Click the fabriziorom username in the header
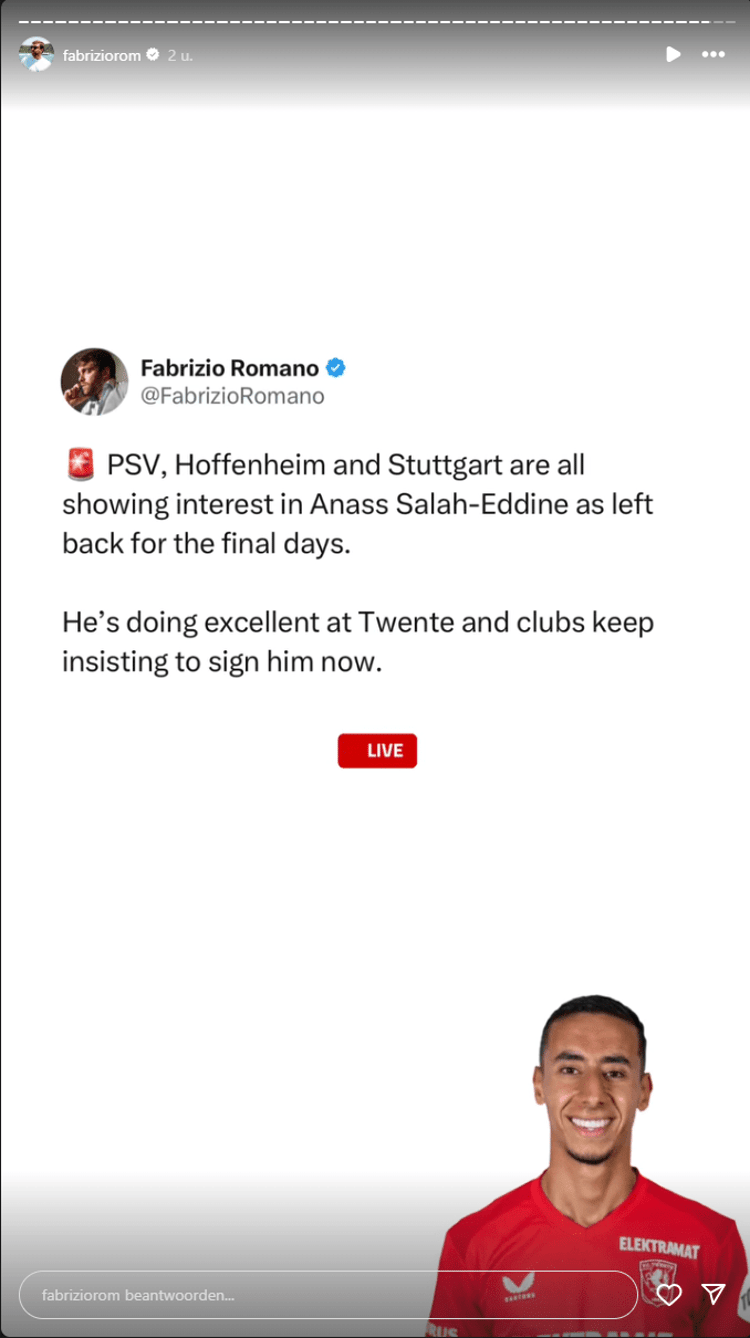 click(x=101, y=55)
